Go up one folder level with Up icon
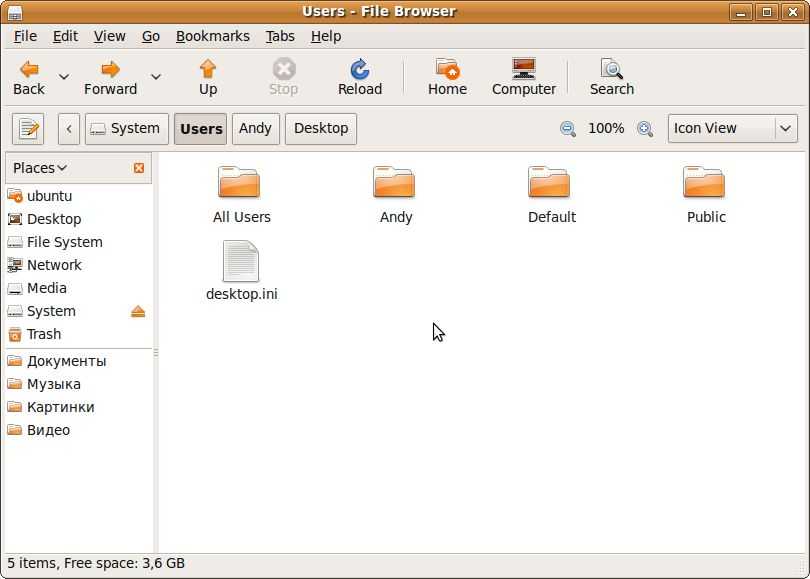 (x=208, y=69)
